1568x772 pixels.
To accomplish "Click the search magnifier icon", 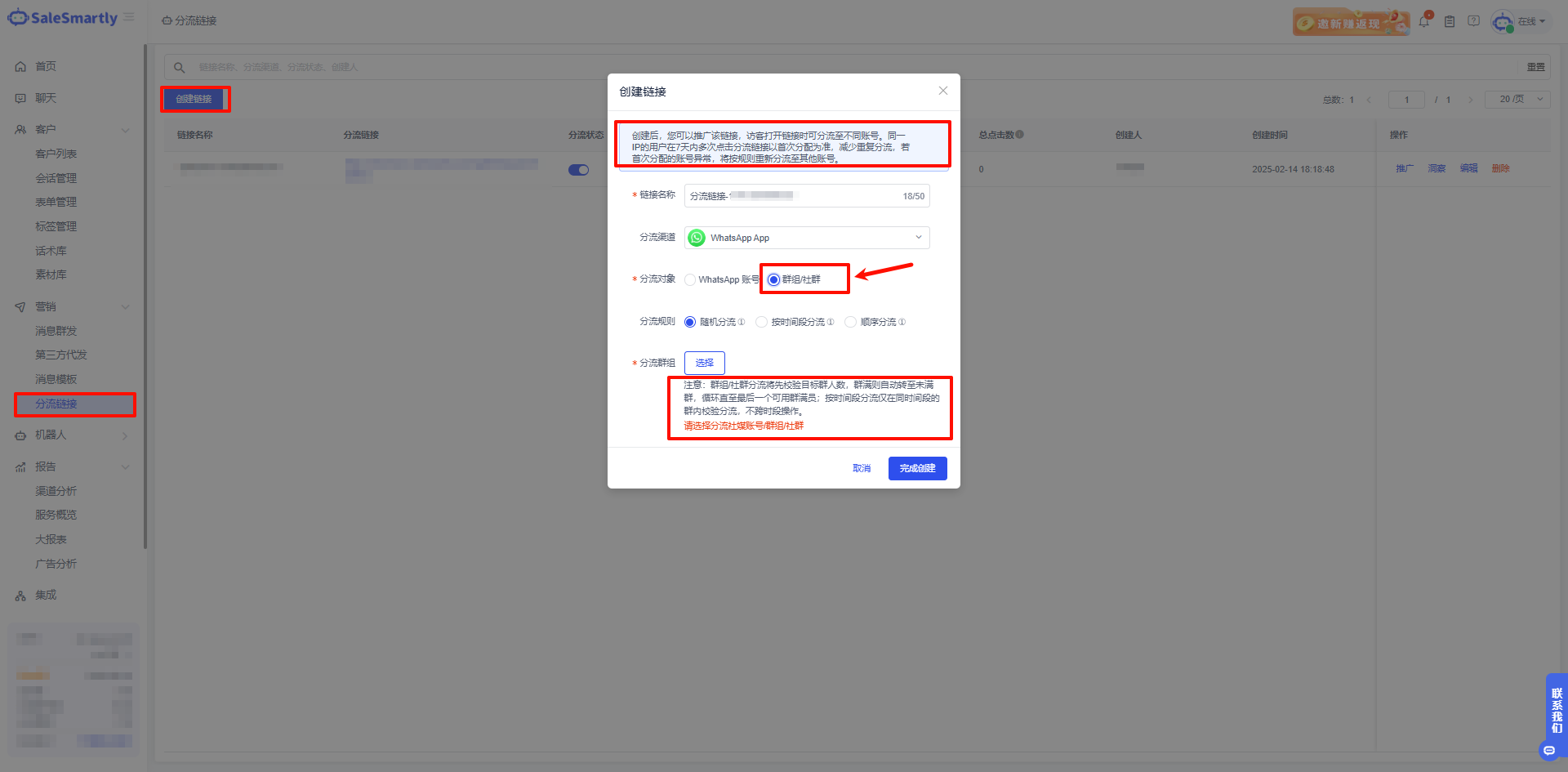I will (x=180, y=67).
